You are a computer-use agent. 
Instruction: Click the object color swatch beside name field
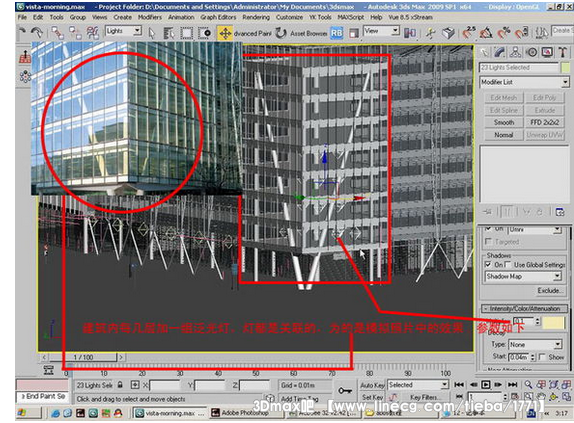566,67
